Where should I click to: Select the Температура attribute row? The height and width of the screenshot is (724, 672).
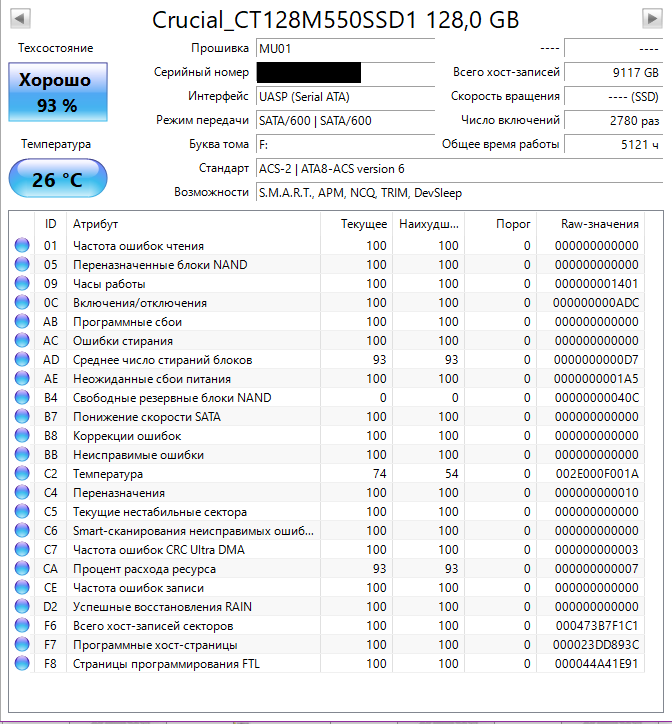327,474
